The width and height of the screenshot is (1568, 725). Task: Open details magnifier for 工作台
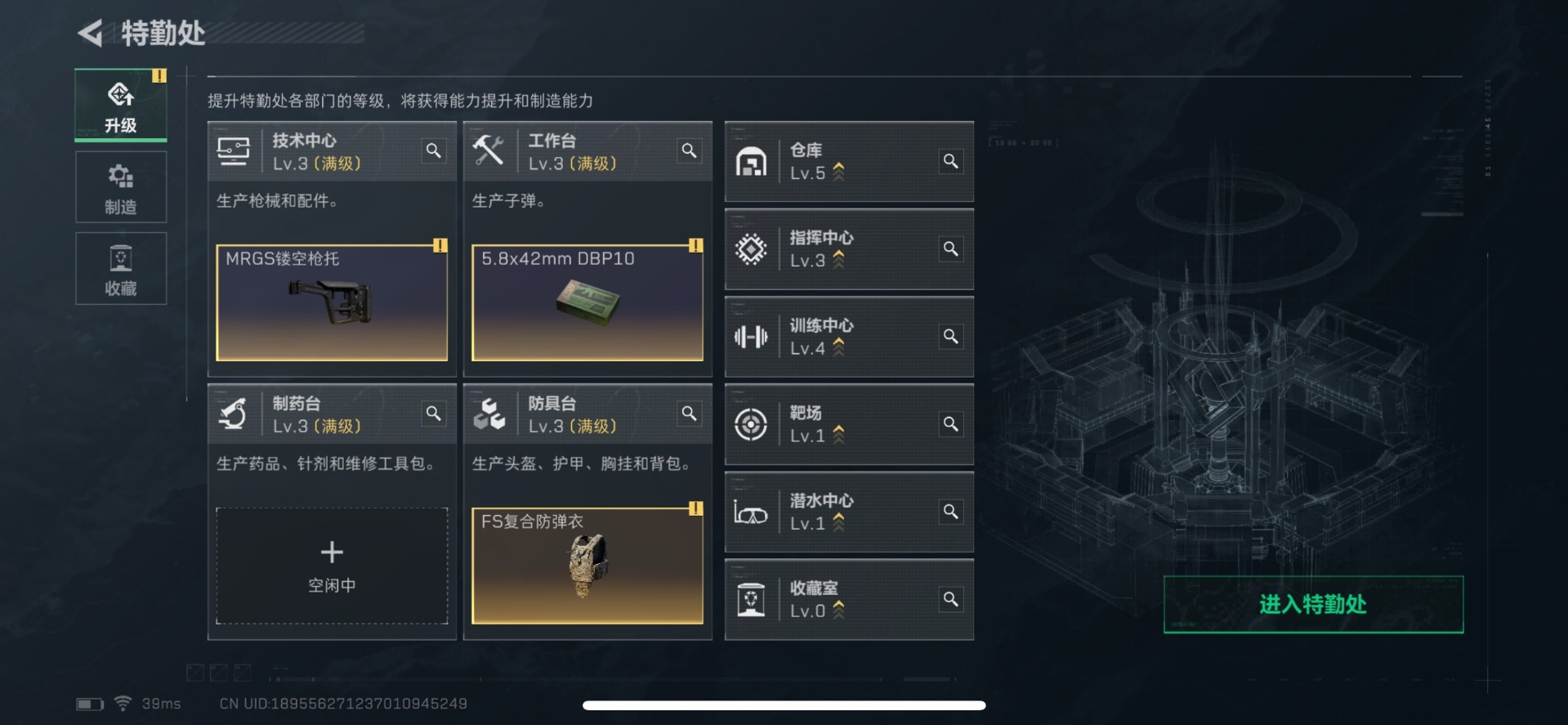pyautogui.click(x=690, y=150)
